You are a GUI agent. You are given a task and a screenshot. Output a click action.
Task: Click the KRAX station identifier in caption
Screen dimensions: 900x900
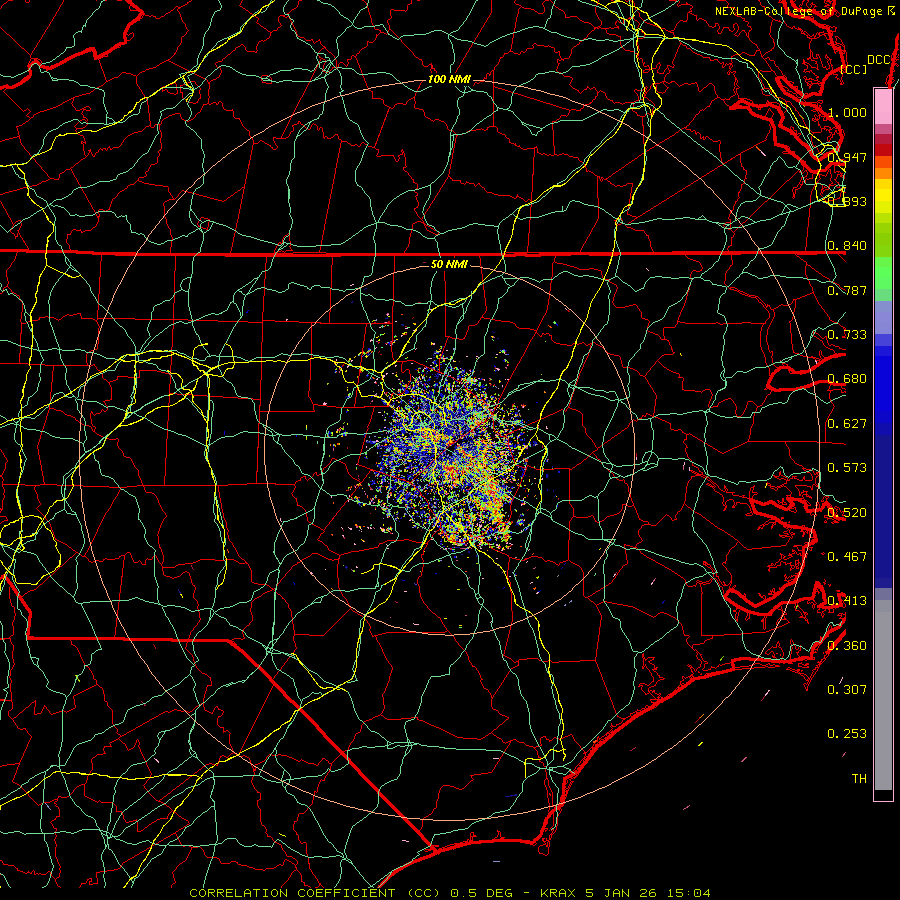pyautogui.click(x=560, y=893)
